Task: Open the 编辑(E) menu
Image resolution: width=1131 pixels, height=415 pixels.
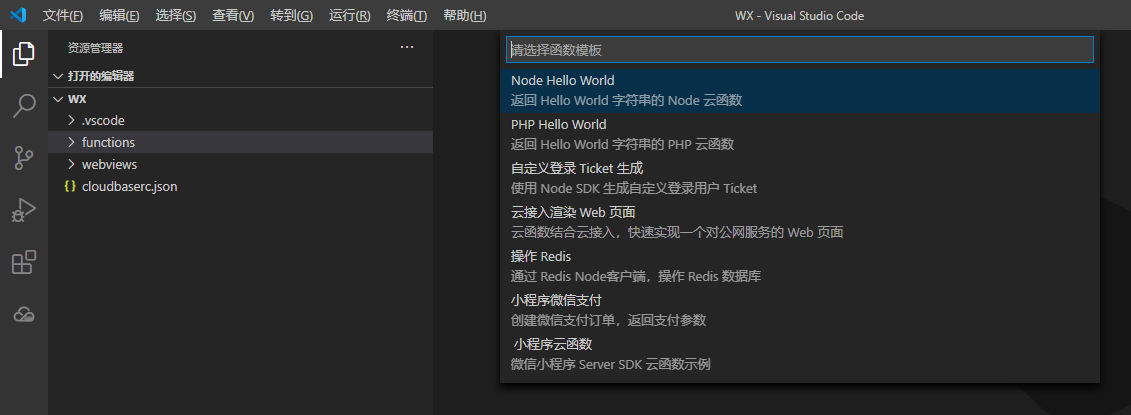Action: (119, 15)
